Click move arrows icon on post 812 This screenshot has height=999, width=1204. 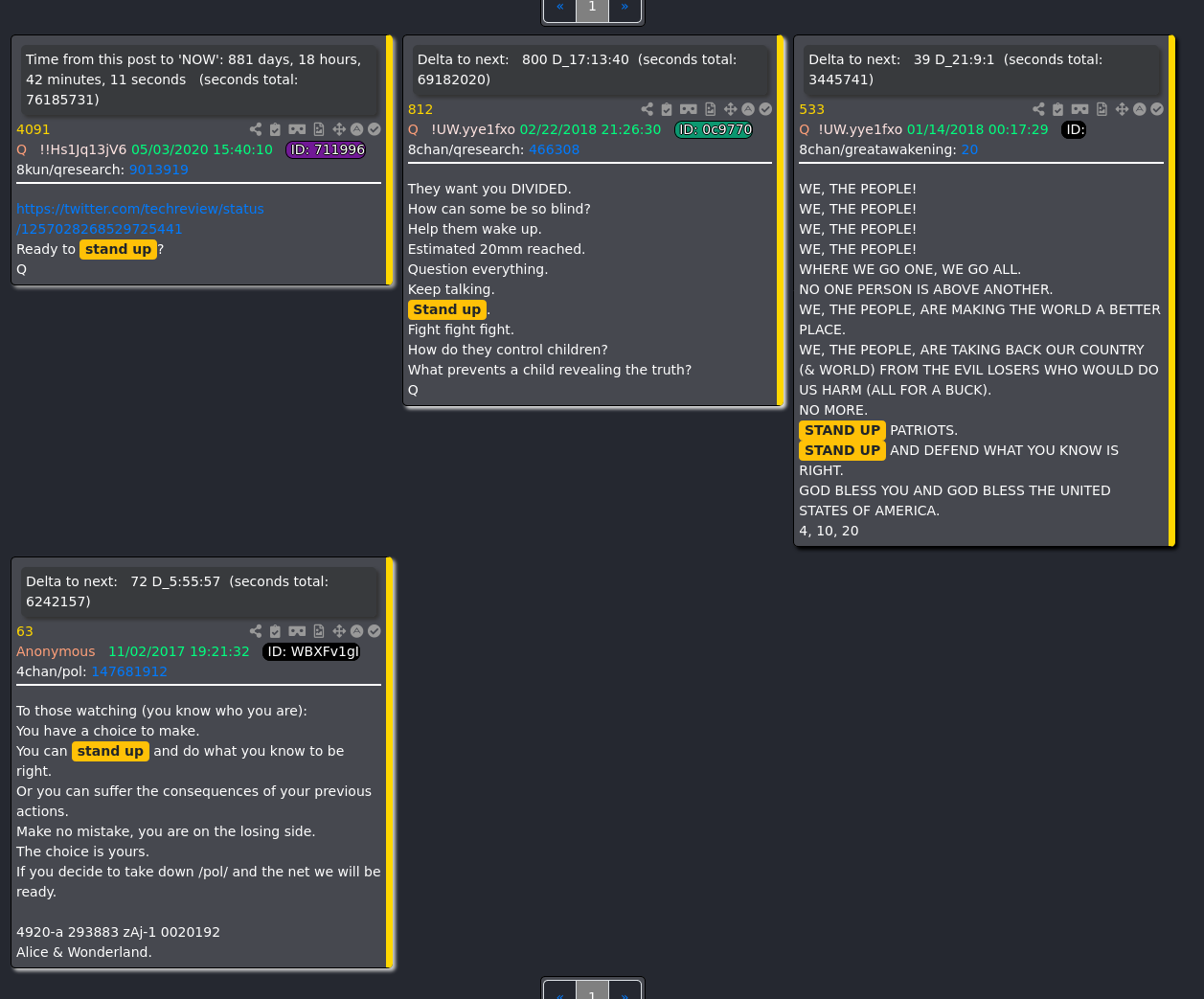pyautogui.click(x=731, y=109)
